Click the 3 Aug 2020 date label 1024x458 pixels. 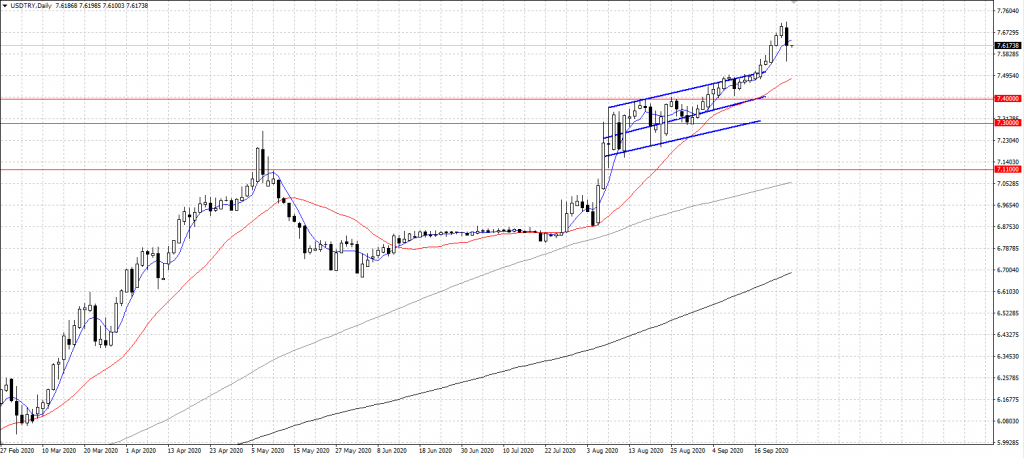click(x=602, y=451)
